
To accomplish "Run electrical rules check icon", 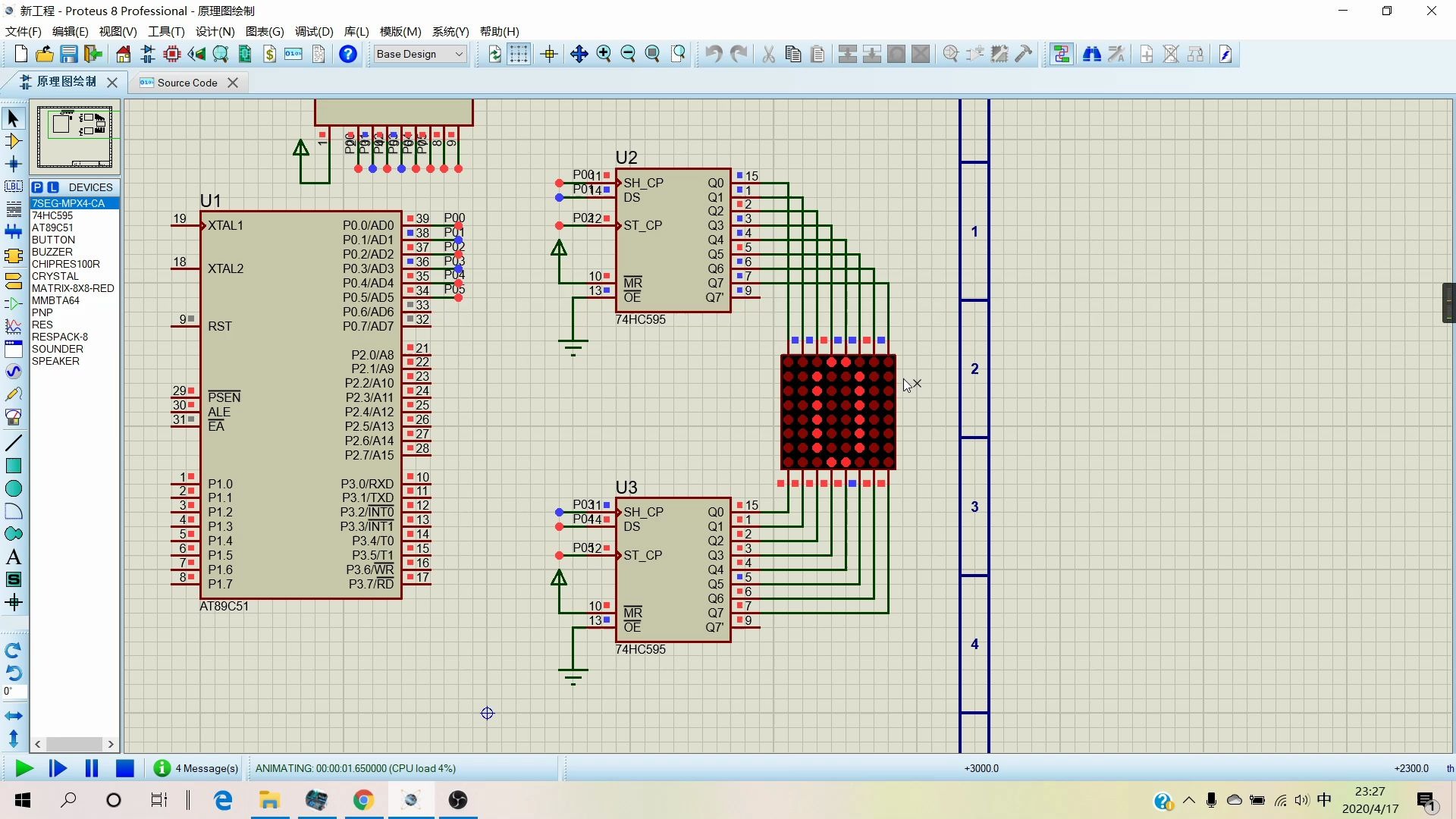I will pyautogui.click(x=1225, y=54).
